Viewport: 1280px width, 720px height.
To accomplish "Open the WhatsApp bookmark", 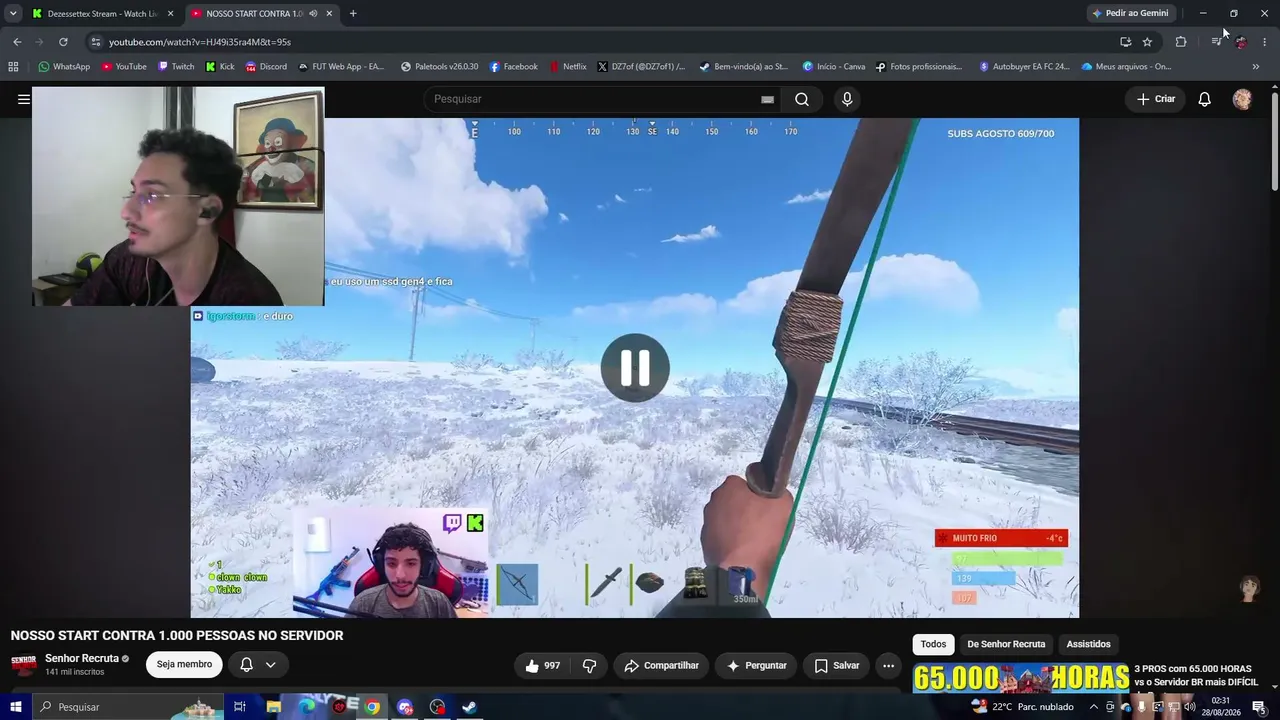I will tap(63, 67).
